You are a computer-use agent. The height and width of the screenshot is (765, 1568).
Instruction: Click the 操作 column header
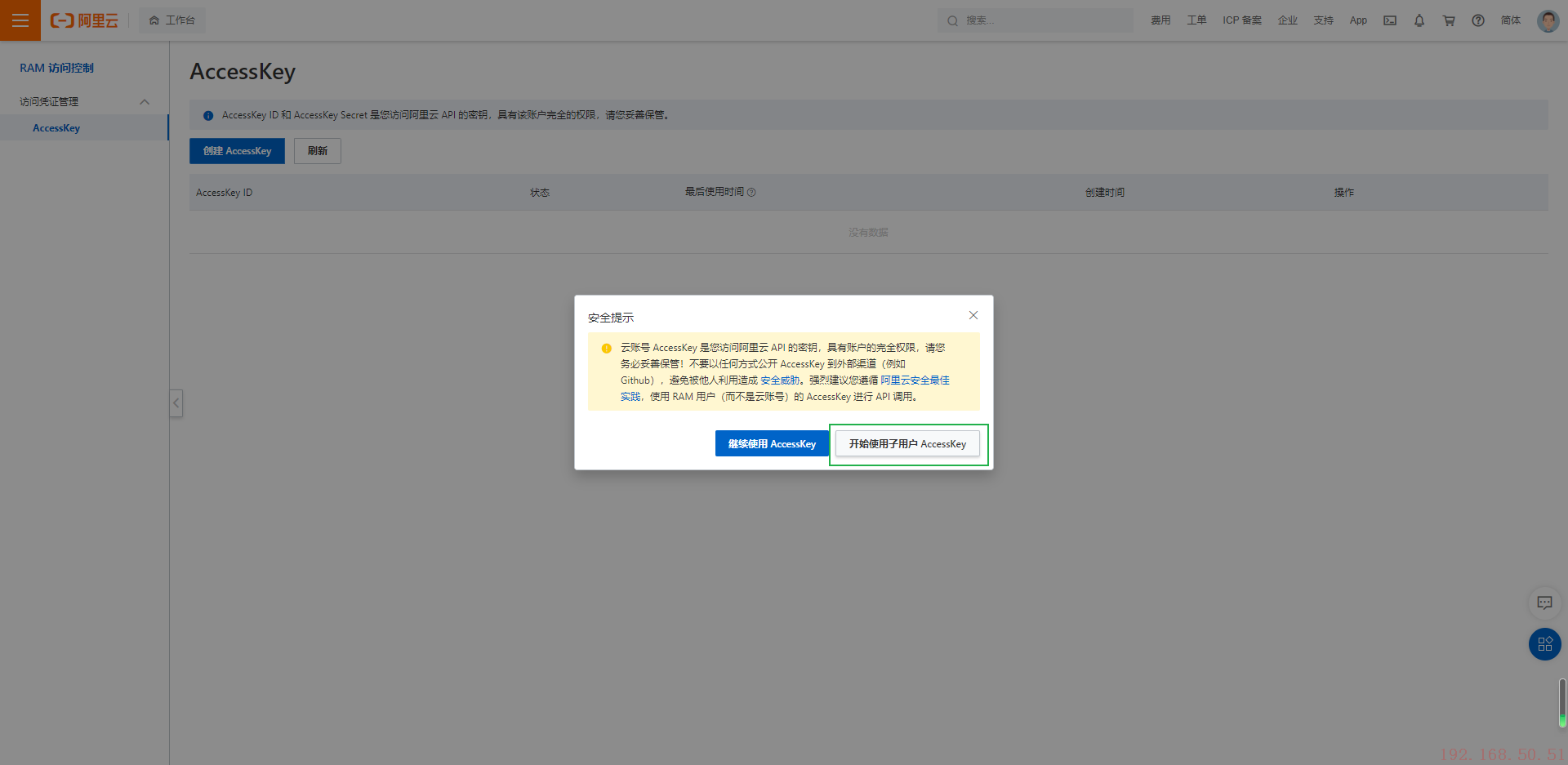coord(1344,193)
